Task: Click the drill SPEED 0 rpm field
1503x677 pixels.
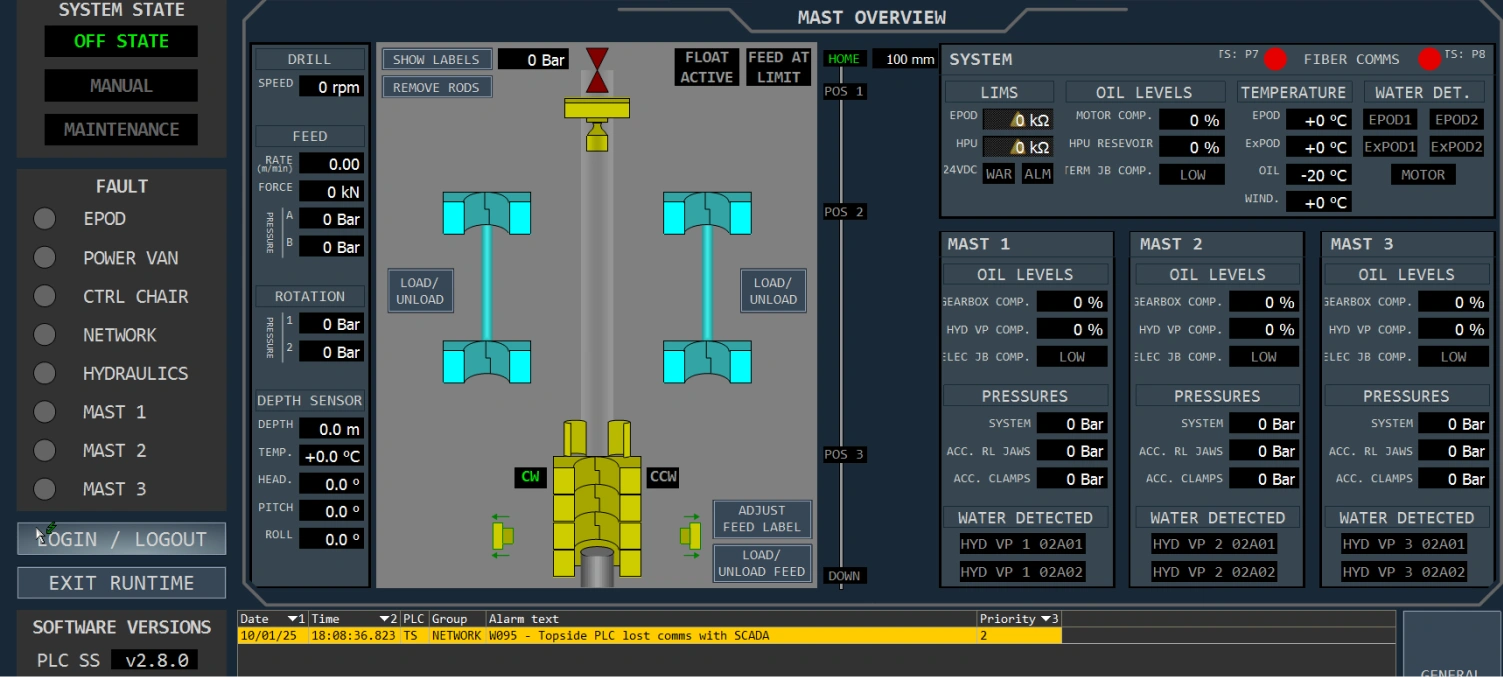Action: 332,87
